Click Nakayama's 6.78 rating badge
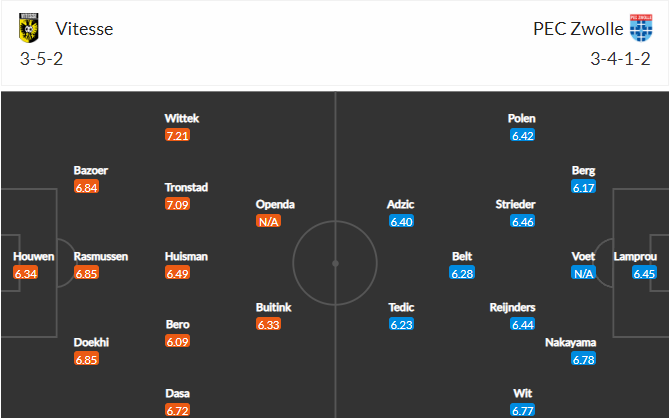The image size is (669, 418). [583, 359]
